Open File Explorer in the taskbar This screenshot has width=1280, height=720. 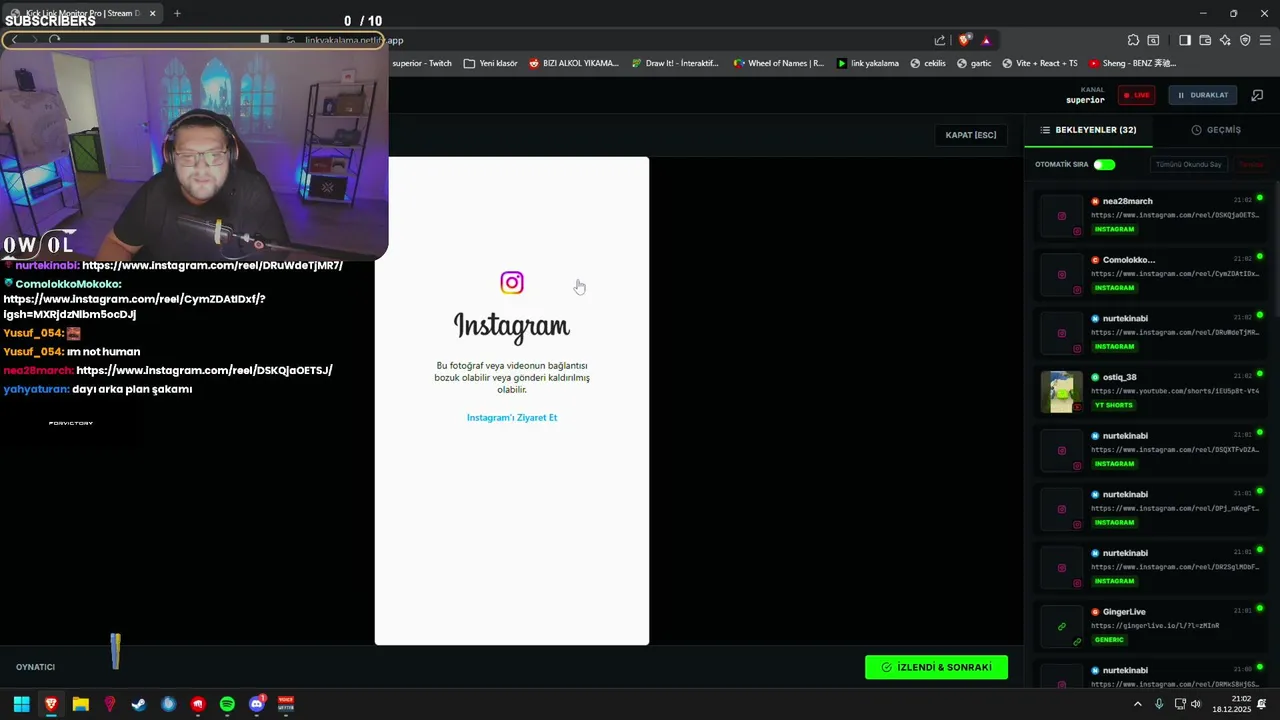pyautogui.click(x=80, y=704)
